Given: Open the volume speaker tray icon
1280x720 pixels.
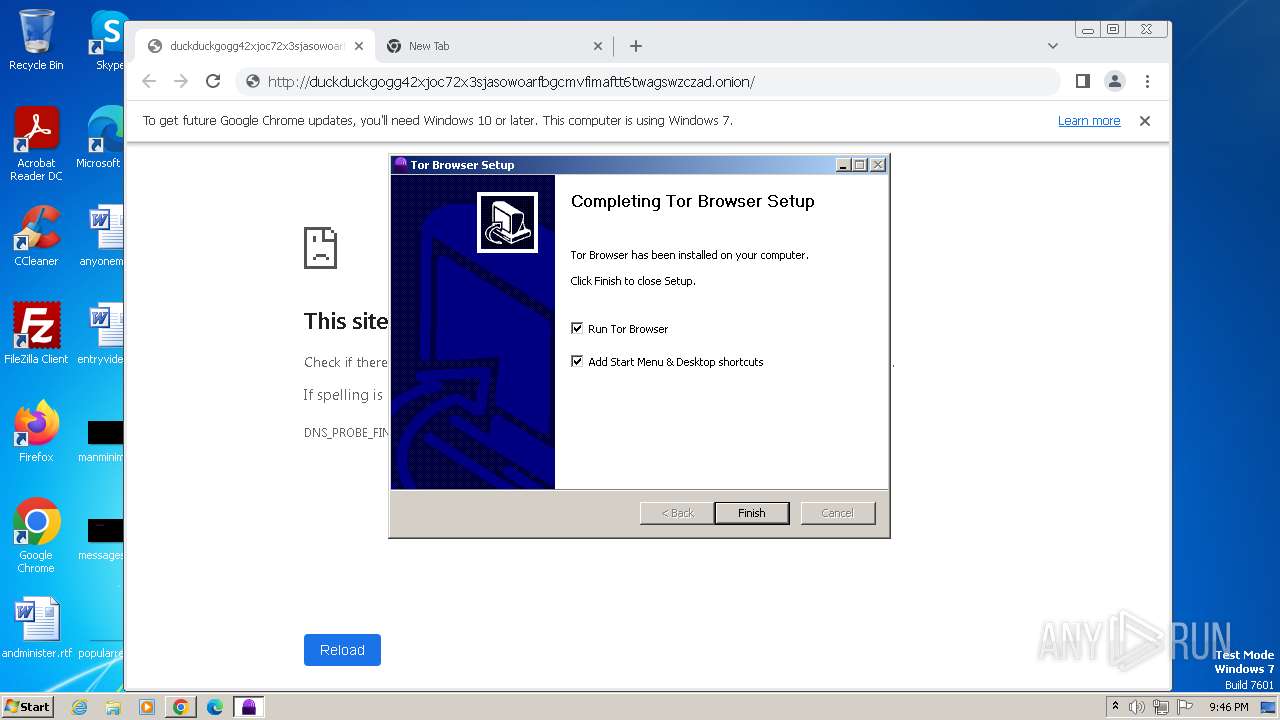Looking at the screenshot, I should coord(1137,707).
